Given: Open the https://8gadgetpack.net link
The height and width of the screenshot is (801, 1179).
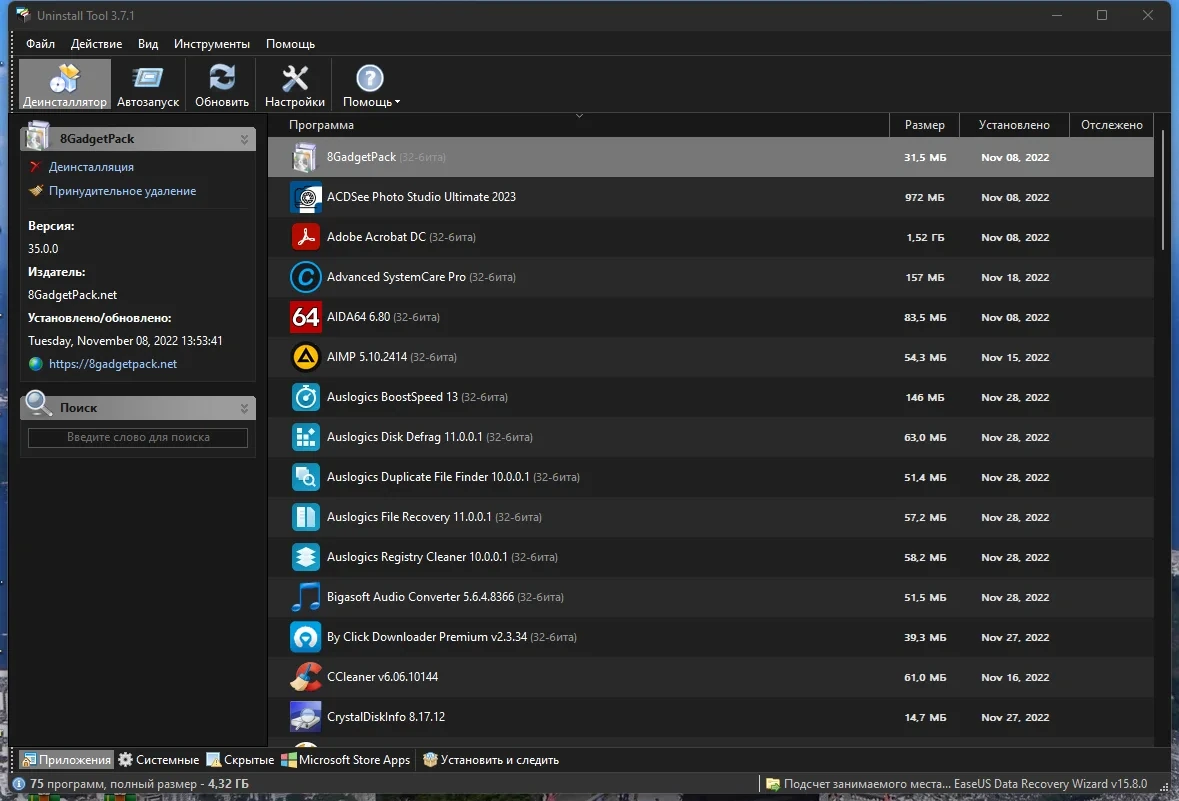Looking at the screenshot, I should (x=113, y=364).
